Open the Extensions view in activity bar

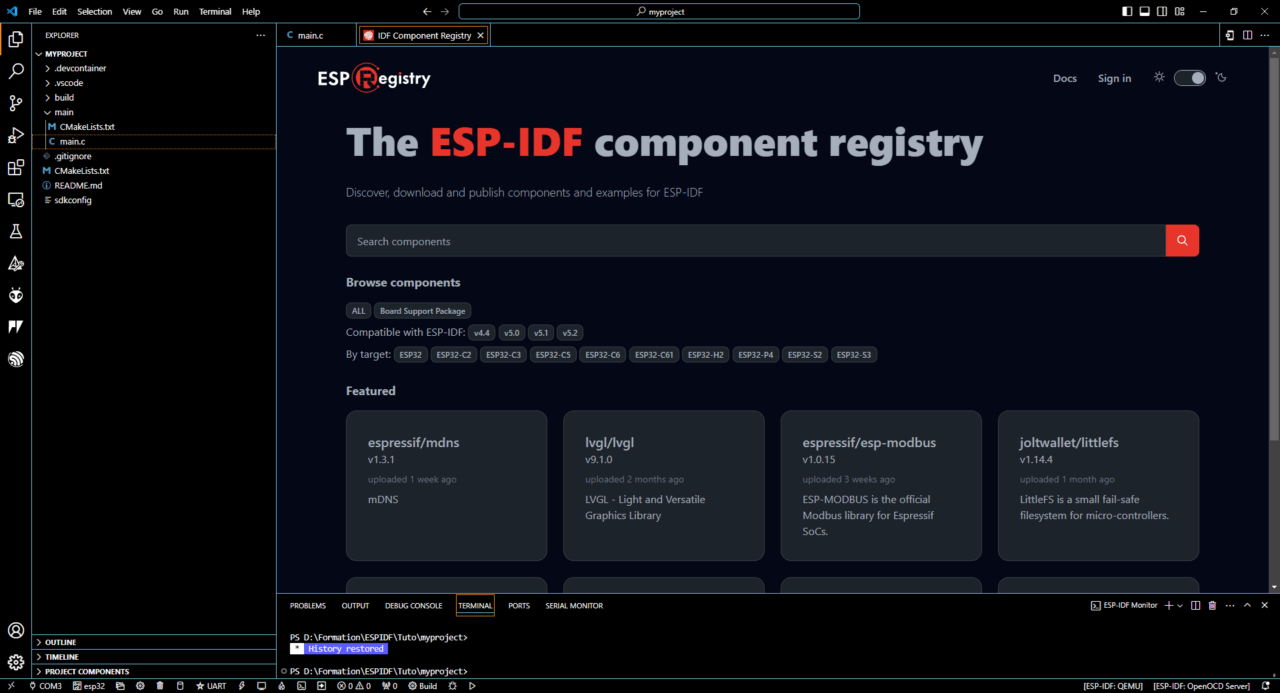tap(15, 167)
